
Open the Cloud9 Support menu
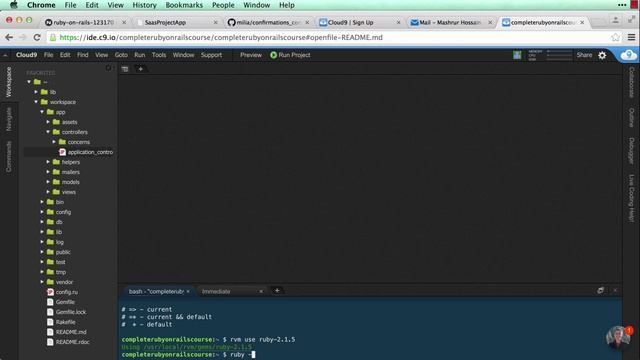pos(211,55)
